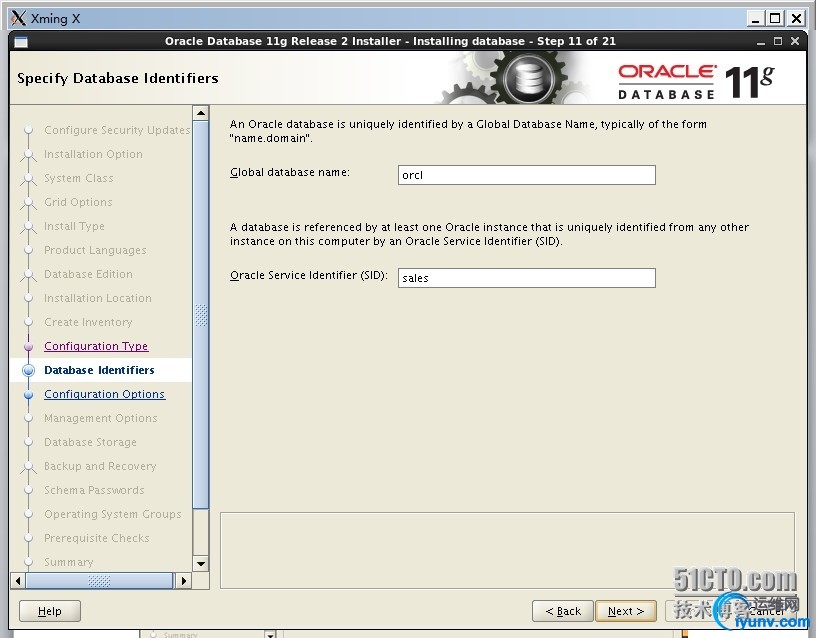816x638 pixels.
Task: Click the Xming X logo icon
Action: click(18, 18)
